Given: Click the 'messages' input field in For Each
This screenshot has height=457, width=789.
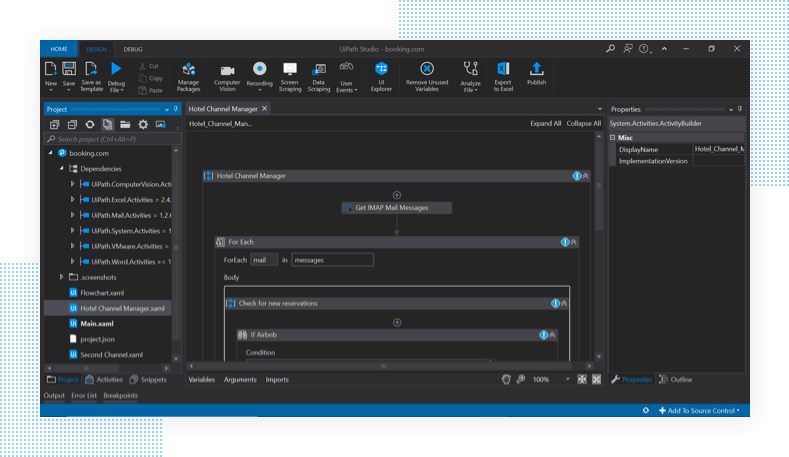Looking at the screenshot, I should (333, 260).
